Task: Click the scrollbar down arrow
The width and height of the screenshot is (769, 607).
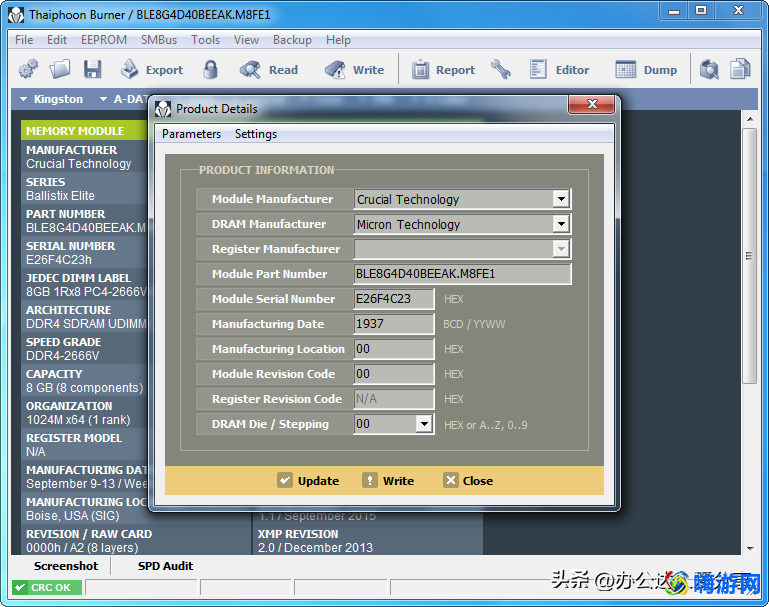Action: (749, 549)
